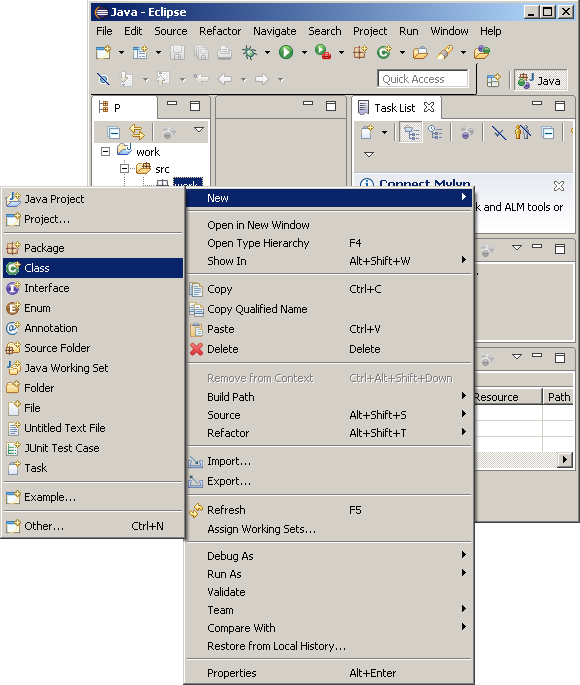Choose Example... from the submenu
Image resolution: width=580 pixels, height=685 pixels.
click(x=93, y=497)
